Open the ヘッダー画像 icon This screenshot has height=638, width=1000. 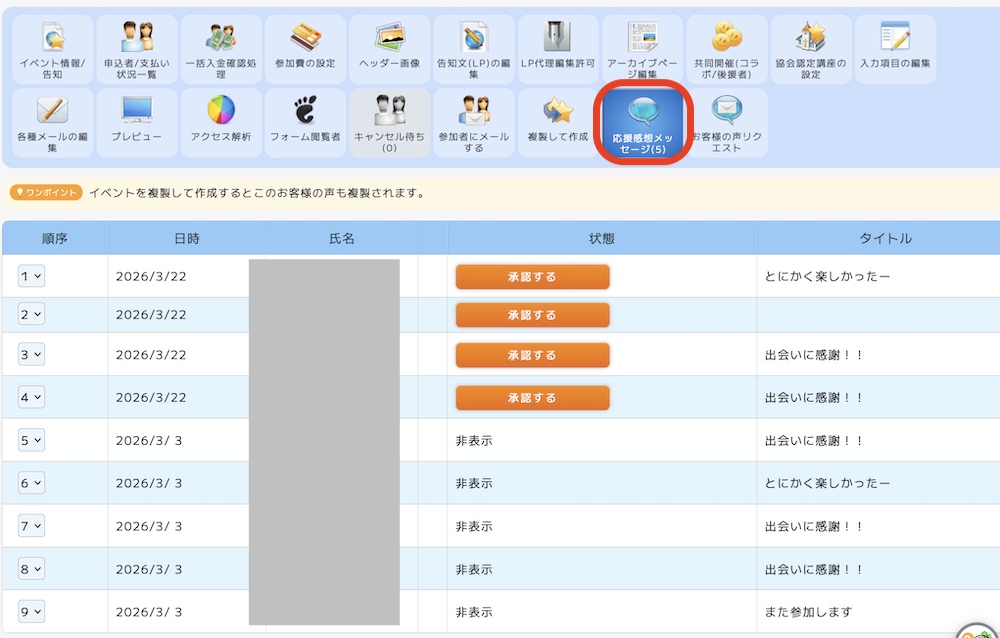(x=390, y=50)
